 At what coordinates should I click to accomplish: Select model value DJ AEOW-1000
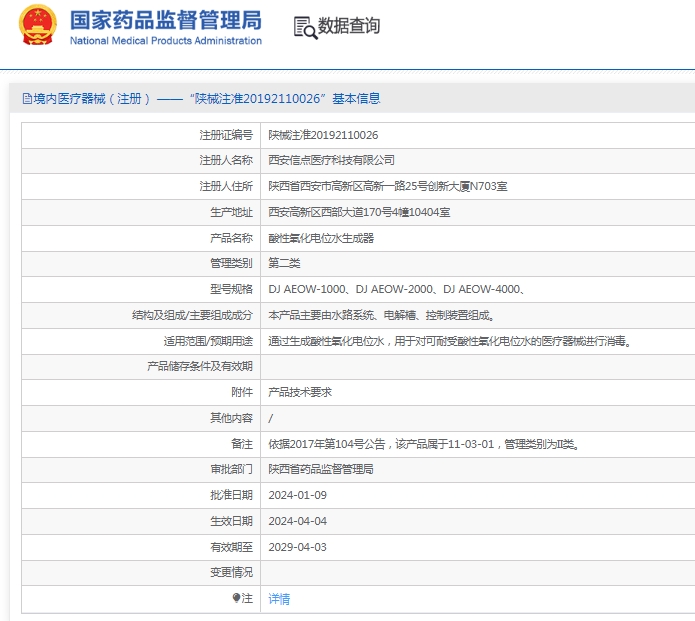pyautogui.click(x=307, y=289)
